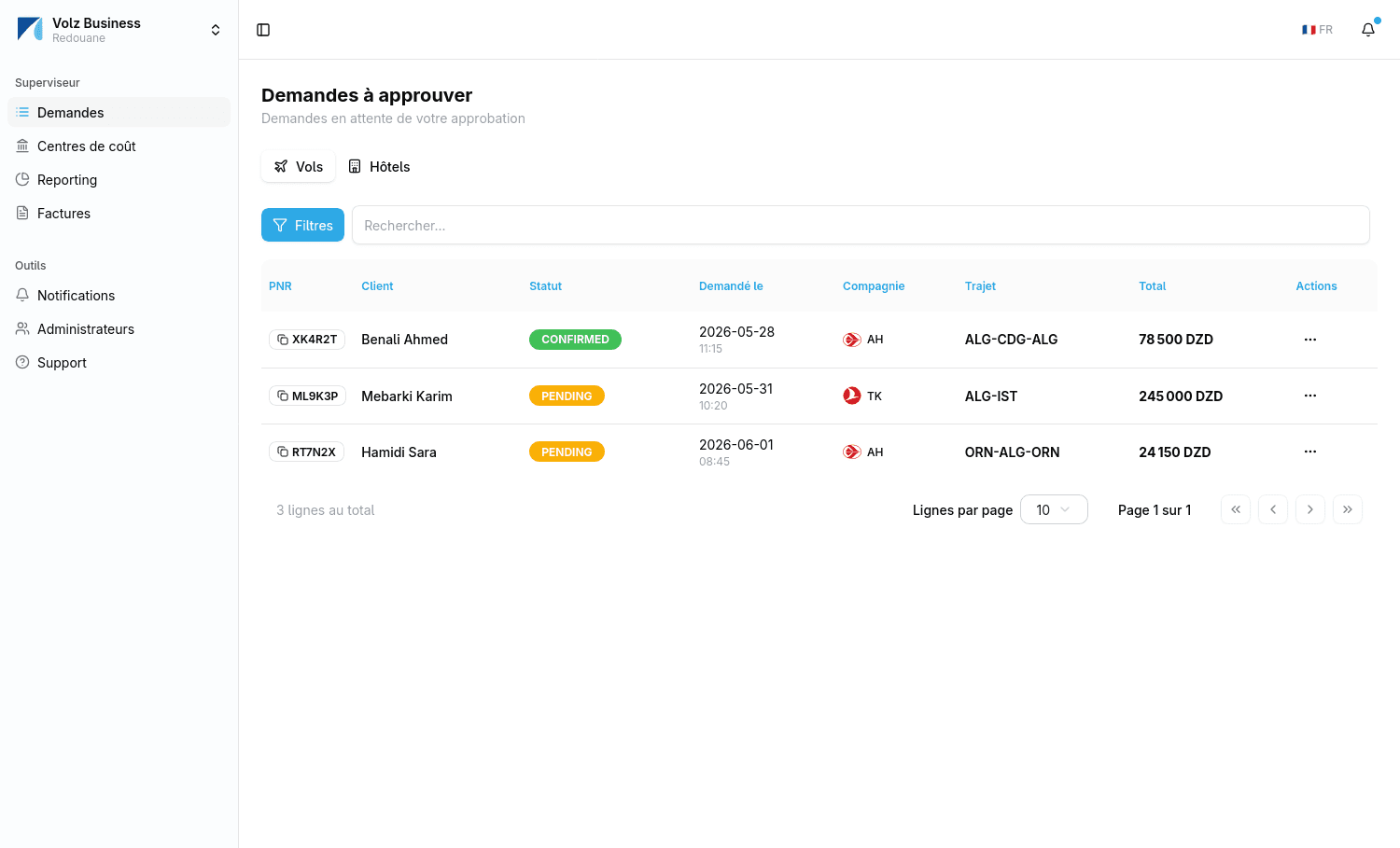Click '3 lignes au total' text

(x=325, y=510)
